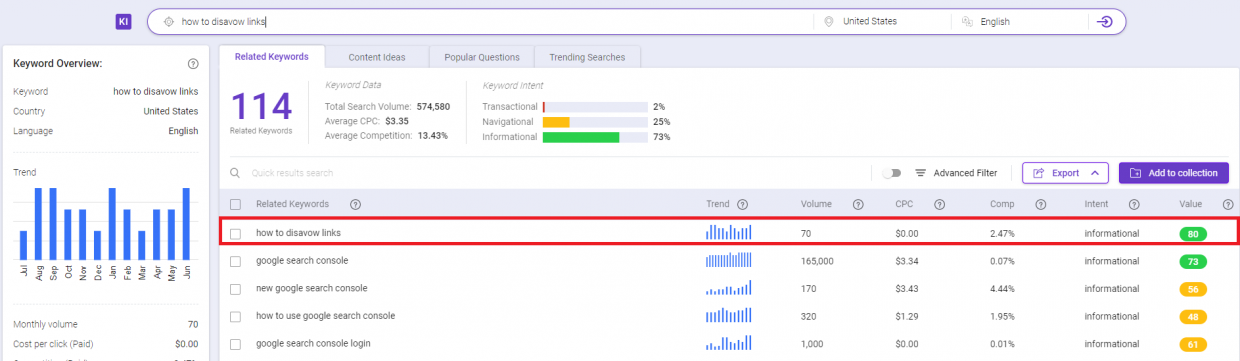Switch to Trending Searches tab
1240x361 pixels.
[588, 57]
